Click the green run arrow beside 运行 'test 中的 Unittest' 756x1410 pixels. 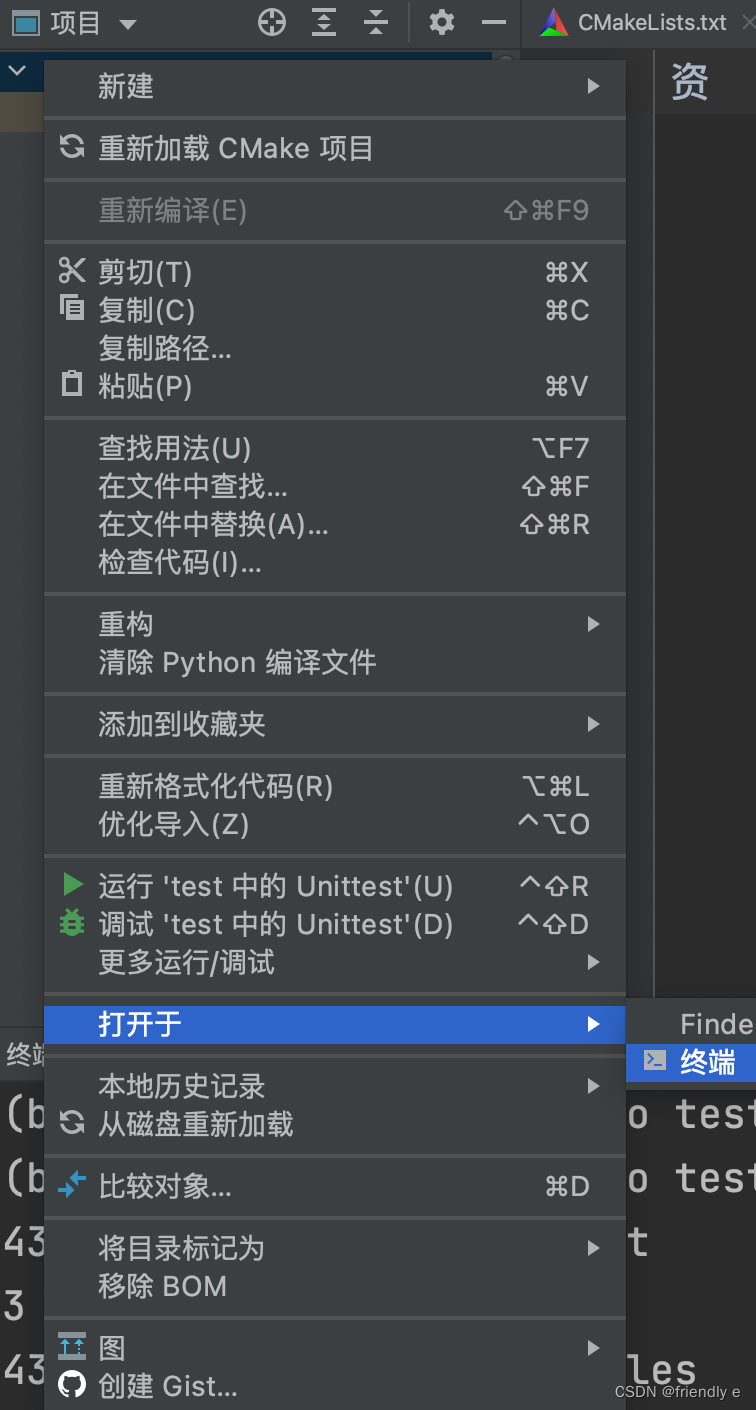71,885
